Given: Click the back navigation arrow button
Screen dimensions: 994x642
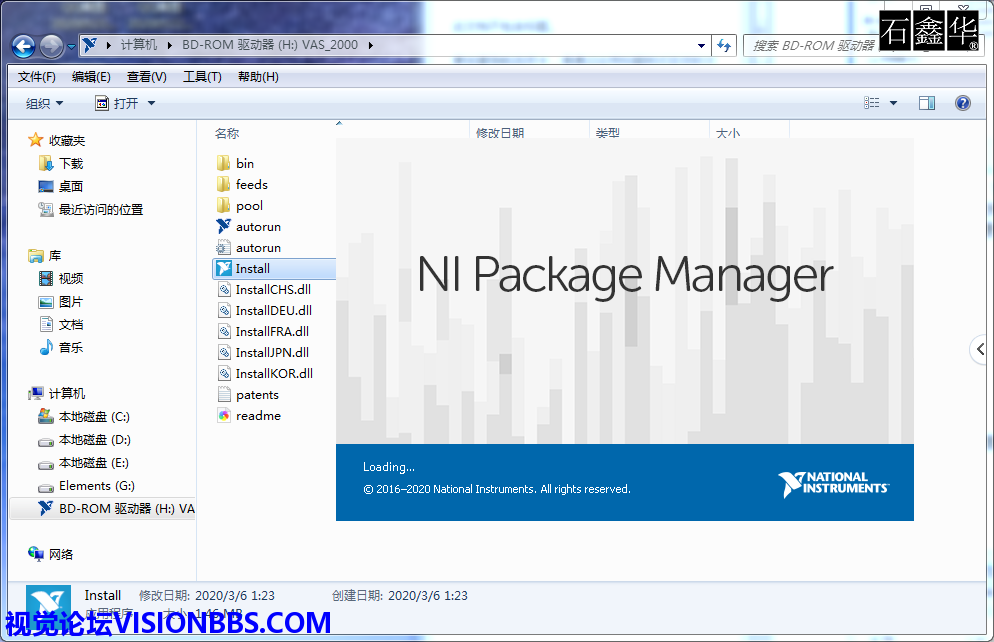Looking at the screenshot, I should click(x=24, y=45).
